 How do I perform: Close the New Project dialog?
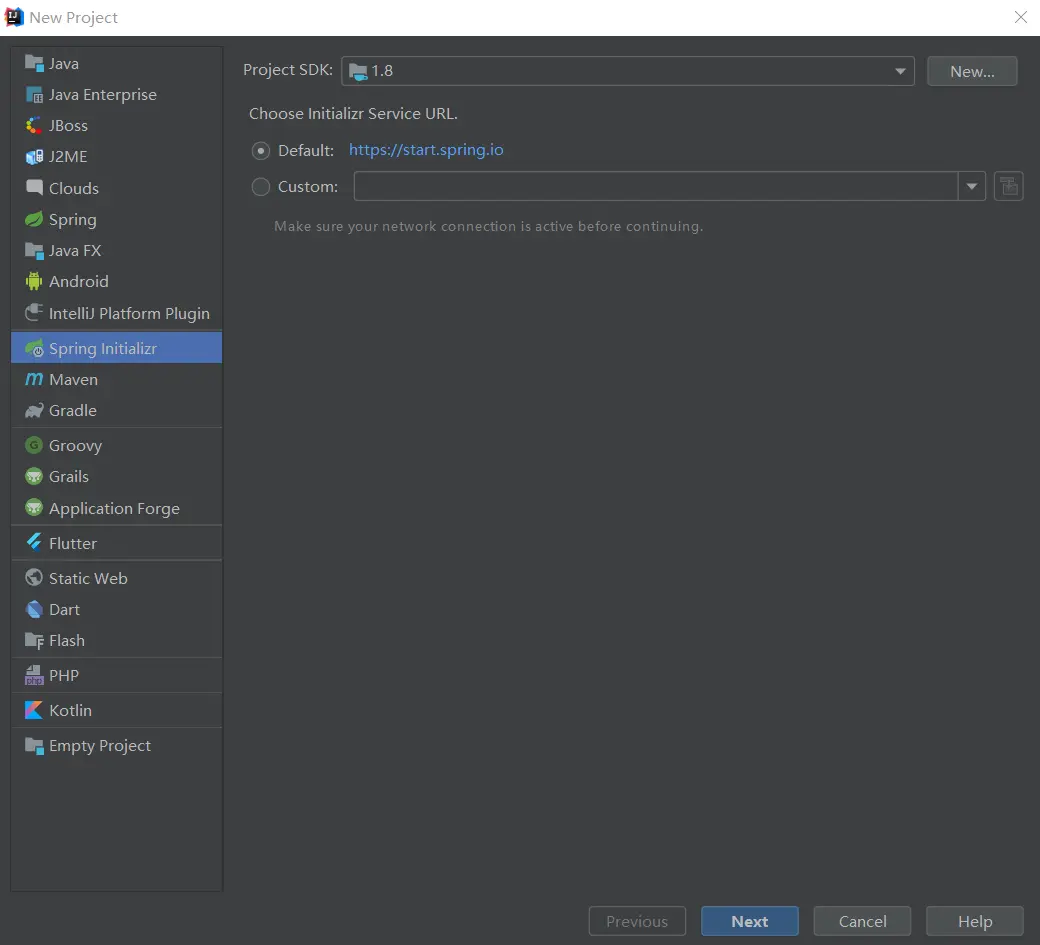1021,17
